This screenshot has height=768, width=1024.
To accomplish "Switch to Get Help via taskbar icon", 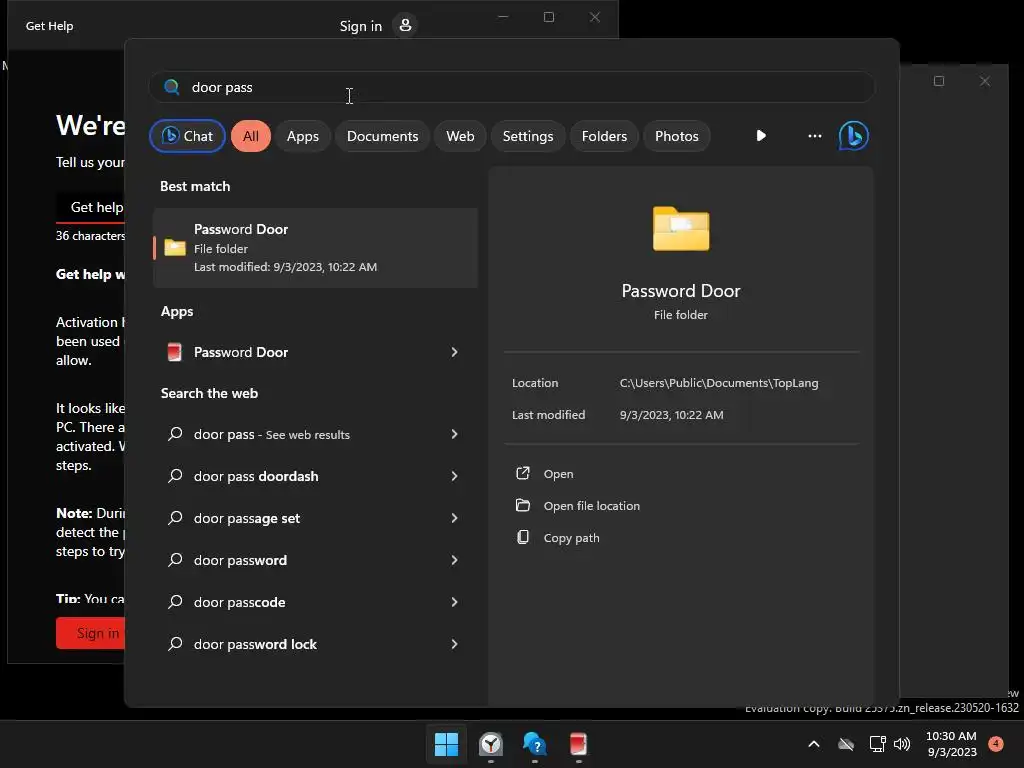I will click(x=534, y=744).
